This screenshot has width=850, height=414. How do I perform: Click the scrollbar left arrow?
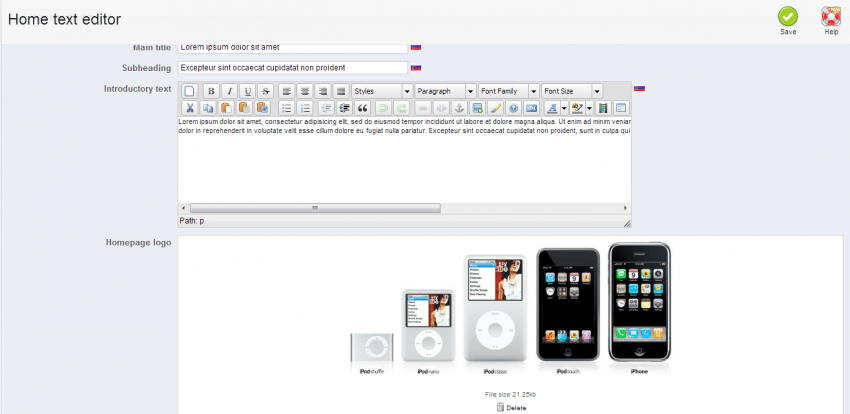coord(183,208)
